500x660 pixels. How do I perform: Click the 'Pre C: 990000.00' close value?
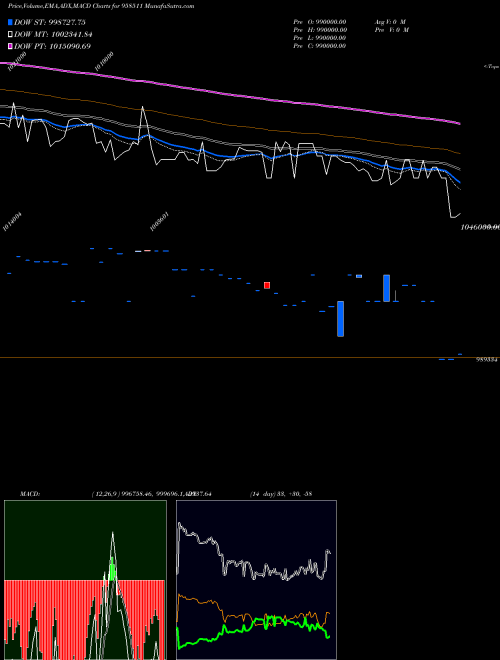pyautogui.click(x=320, y=46)
